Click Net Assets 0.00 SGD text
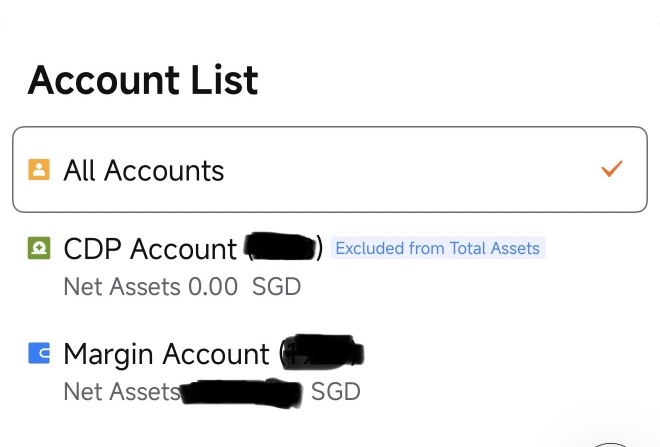The height and width of the screenshot is (447, 660). pyautogui.click(x=182, y=287)
